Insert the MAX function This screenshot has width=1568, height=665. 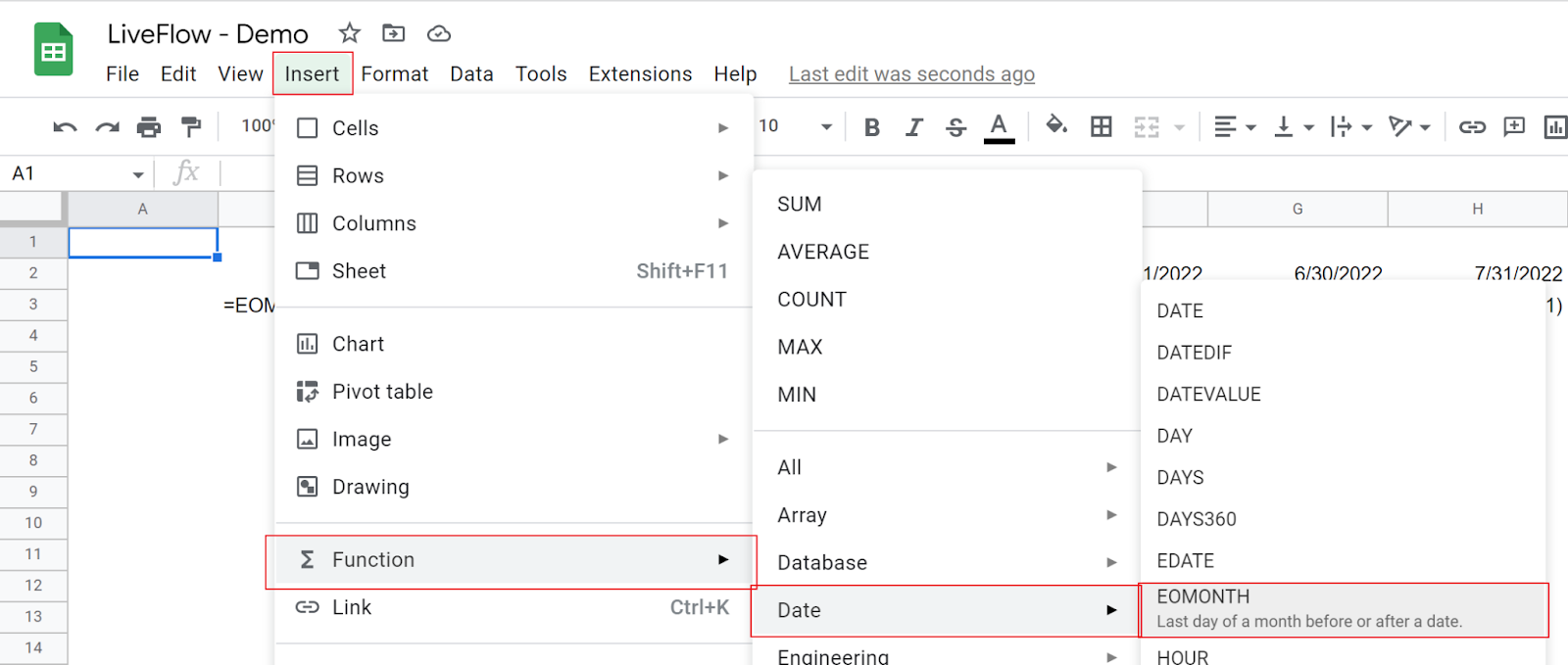click(x=947, y=347)
